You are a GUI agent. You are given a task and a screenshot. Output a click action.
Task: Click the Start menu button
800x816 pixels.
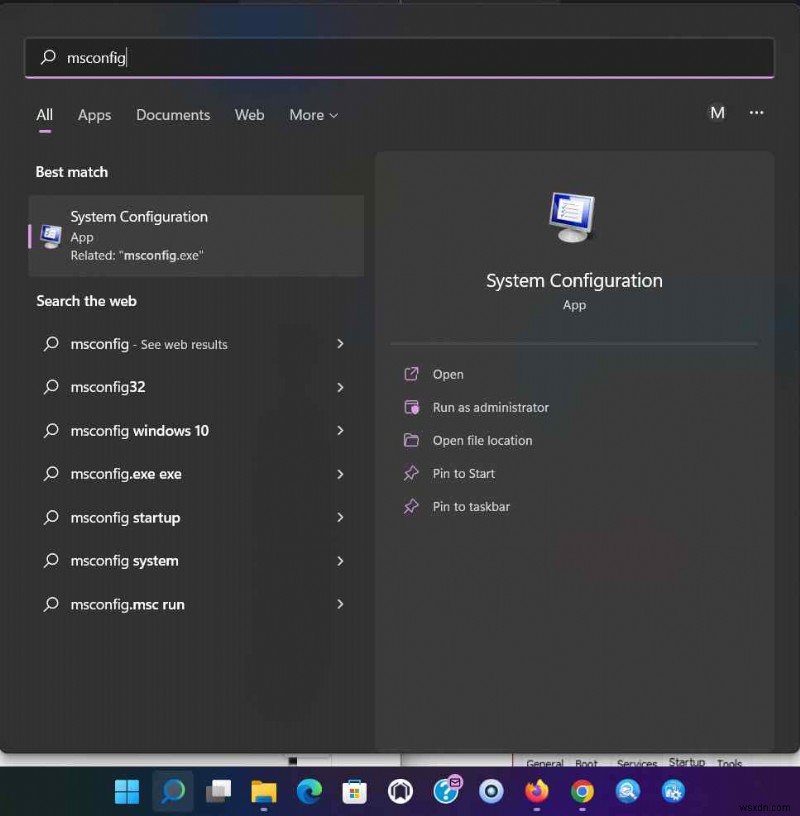[x=125, y=791]
